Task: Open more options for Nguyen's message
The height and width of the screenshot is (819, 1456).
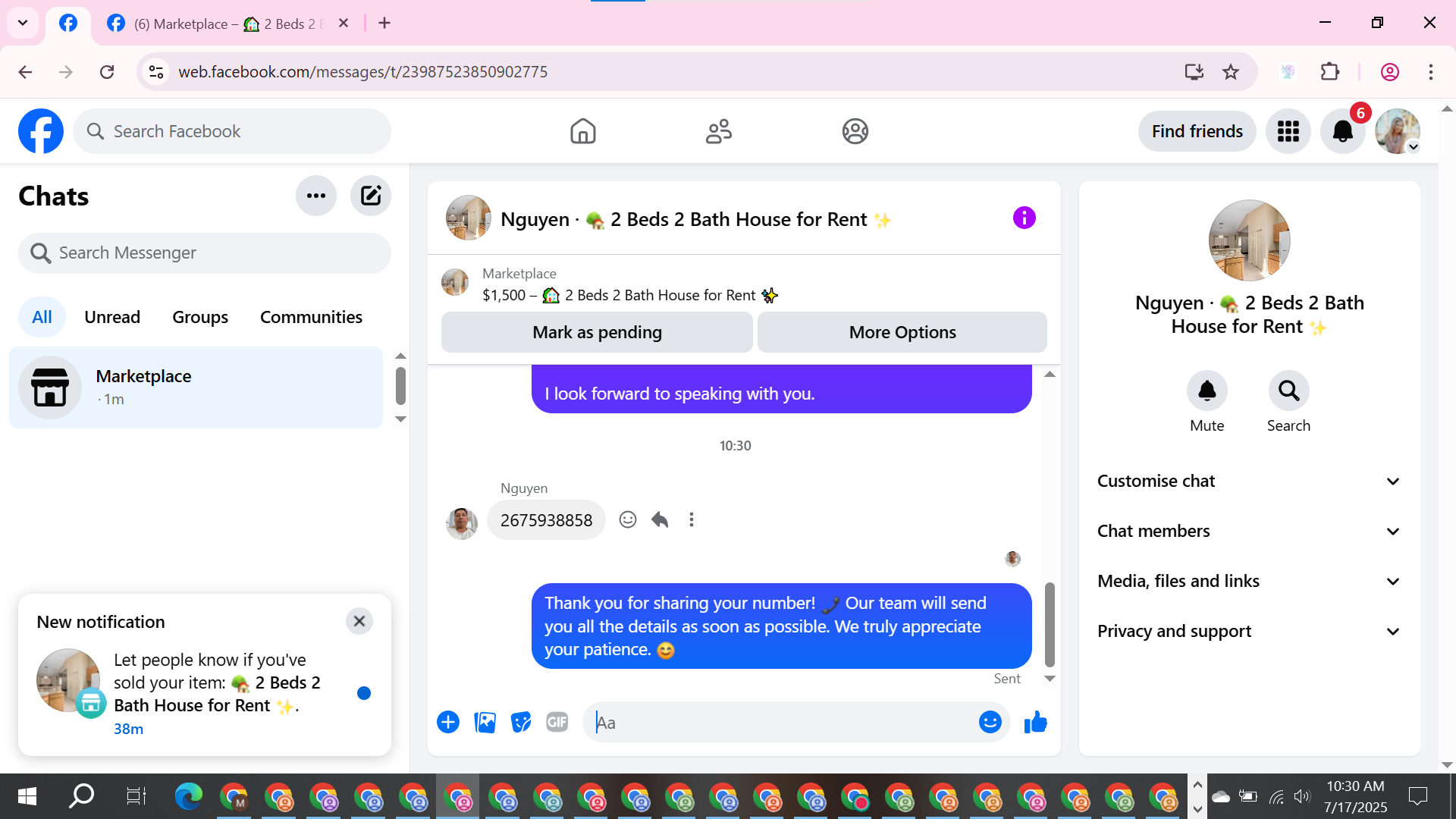Action: coord(692,519)
